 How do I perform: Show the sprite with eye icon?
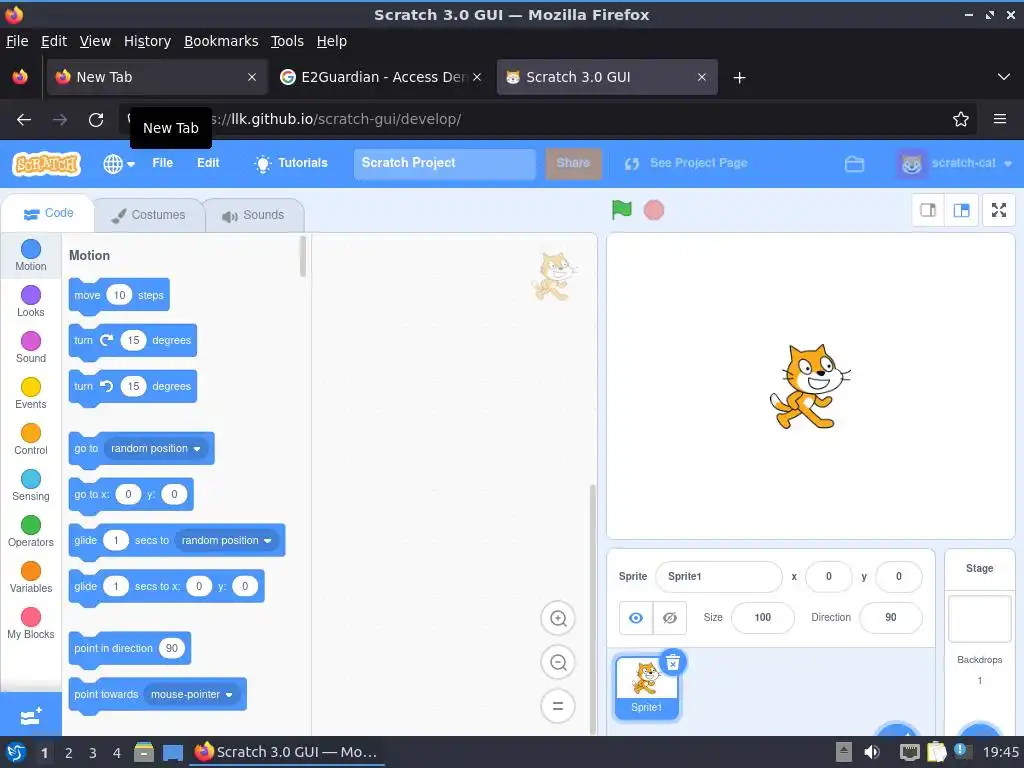[x=635, y=618]
